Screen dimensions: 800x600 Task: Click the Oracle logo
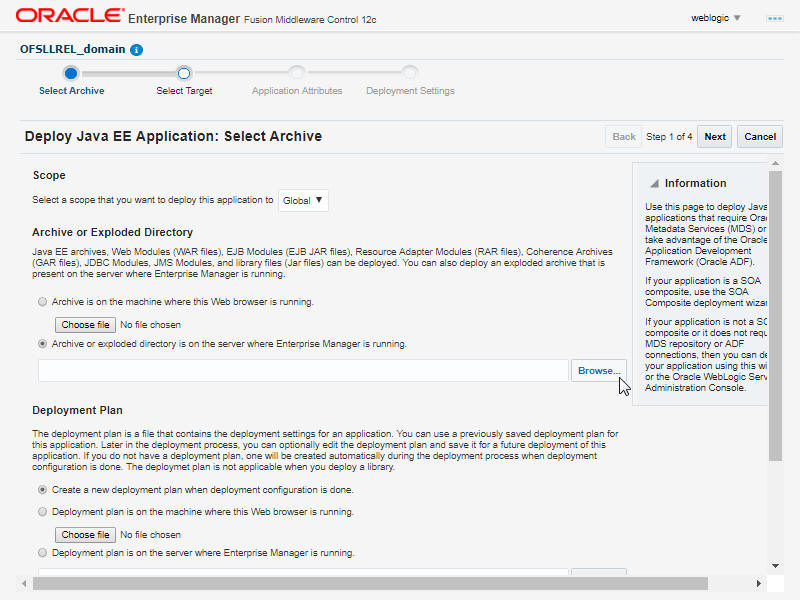point(70,15)
